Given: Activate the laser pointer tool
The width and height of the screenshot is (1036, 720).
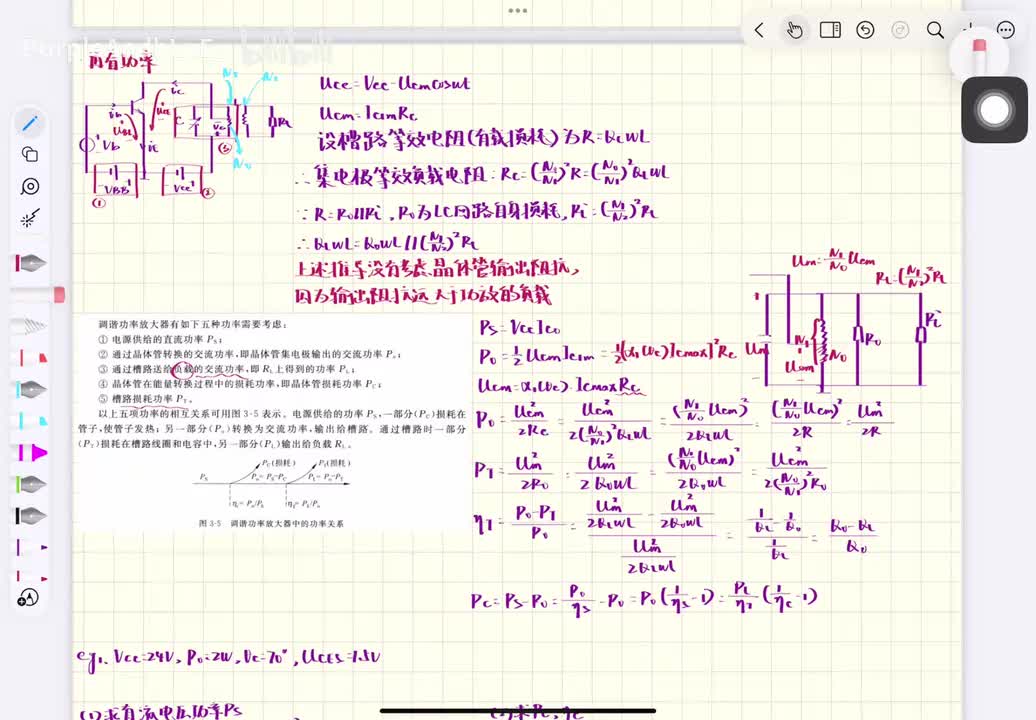Looking at the screenshot, I should [30, 218].
